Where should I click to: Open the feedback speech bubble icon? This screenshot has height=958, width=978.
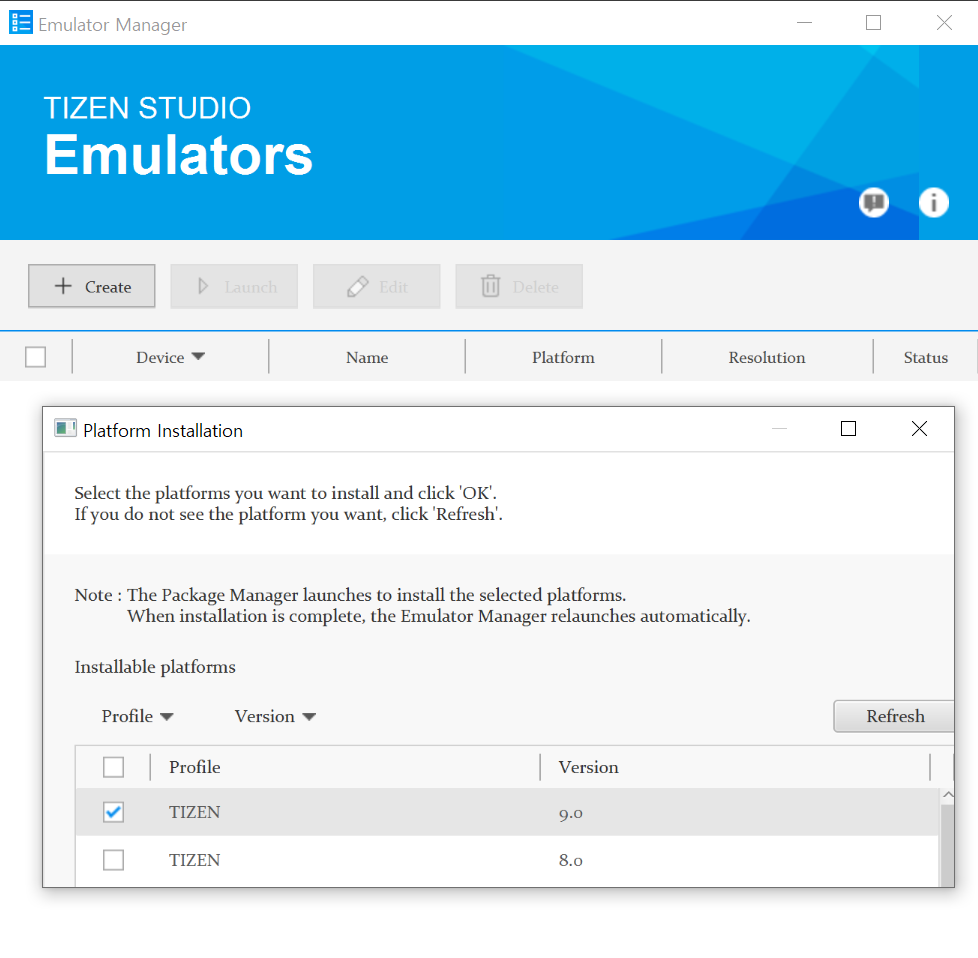click(x=873, y=202)
